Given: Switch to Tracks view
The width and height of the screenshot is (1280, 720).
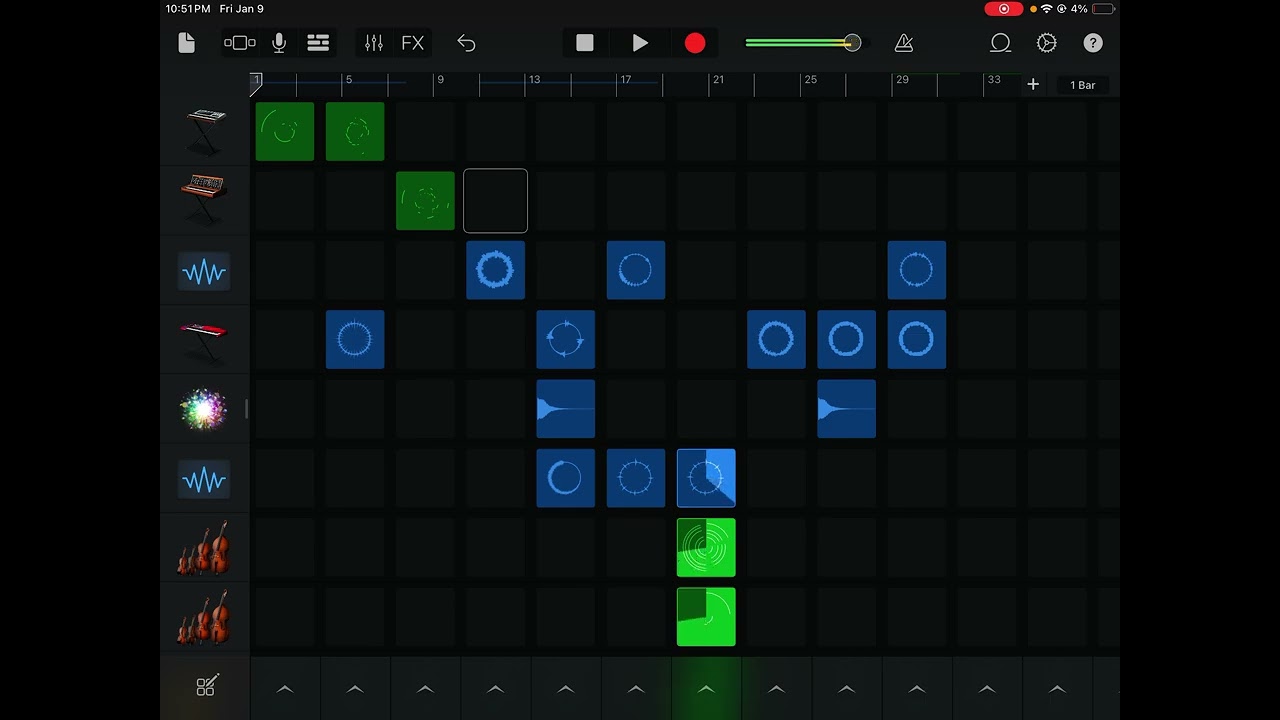Looking at the screenshot, I should point(318,43).
